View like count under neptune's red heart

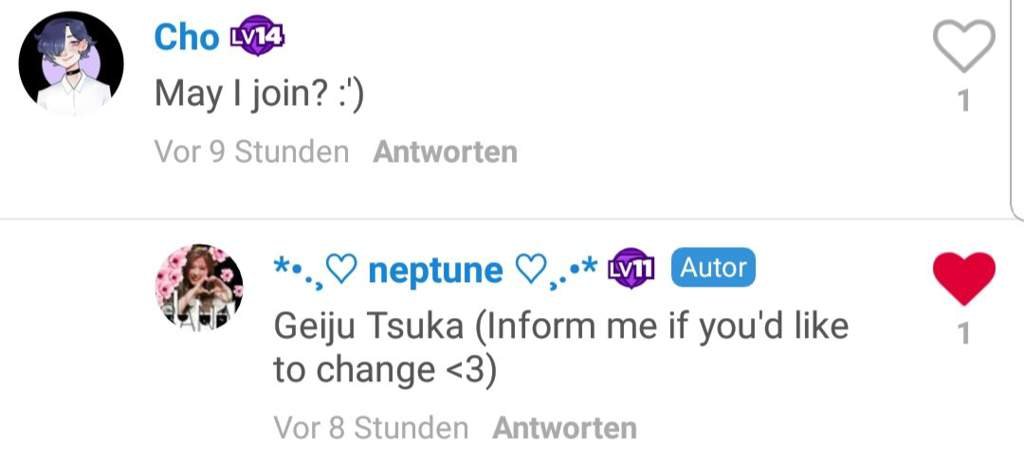pyautogui.click(x=964, y=335)
